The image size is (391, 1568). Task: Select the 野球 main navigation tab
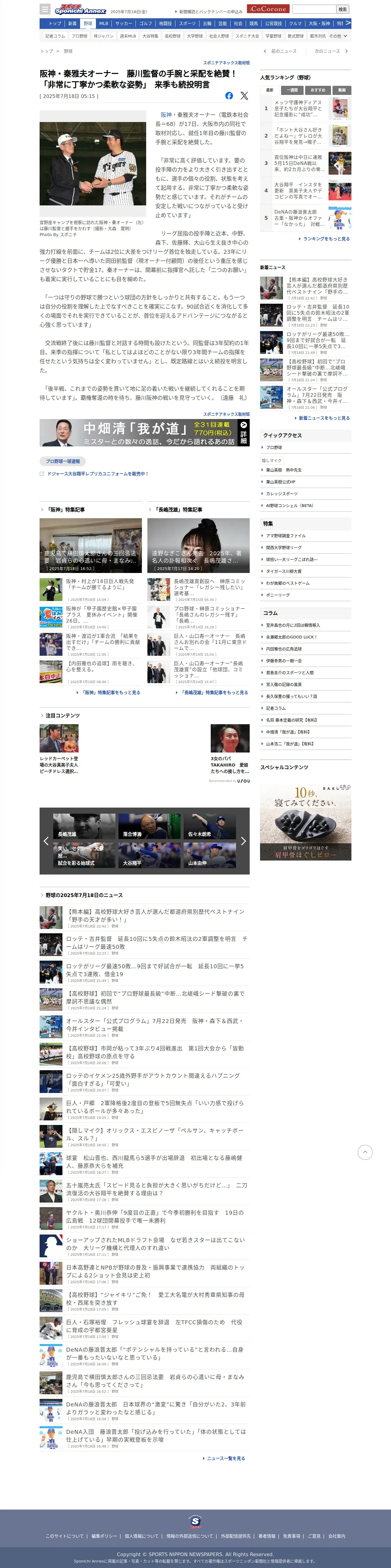[x=88, y=24]
